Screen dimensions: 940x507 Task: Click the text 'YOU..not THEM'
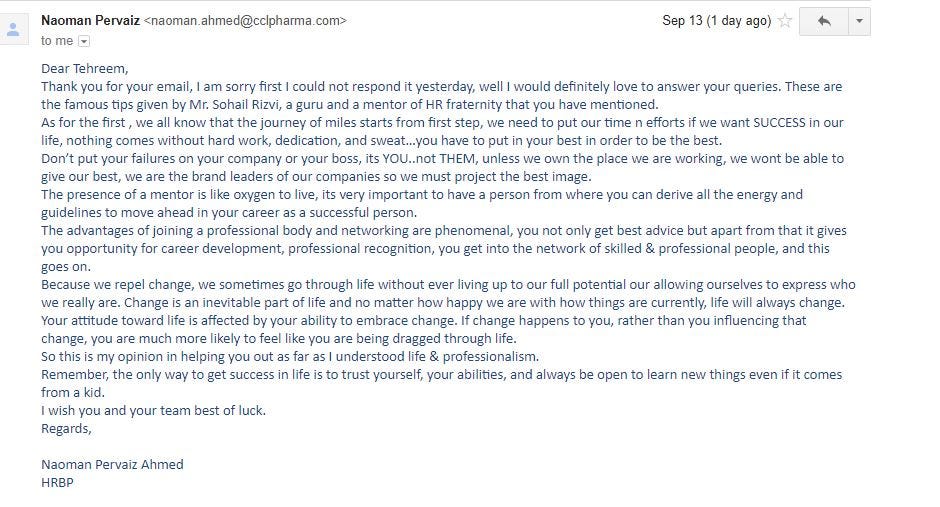(x=429, y=159)
